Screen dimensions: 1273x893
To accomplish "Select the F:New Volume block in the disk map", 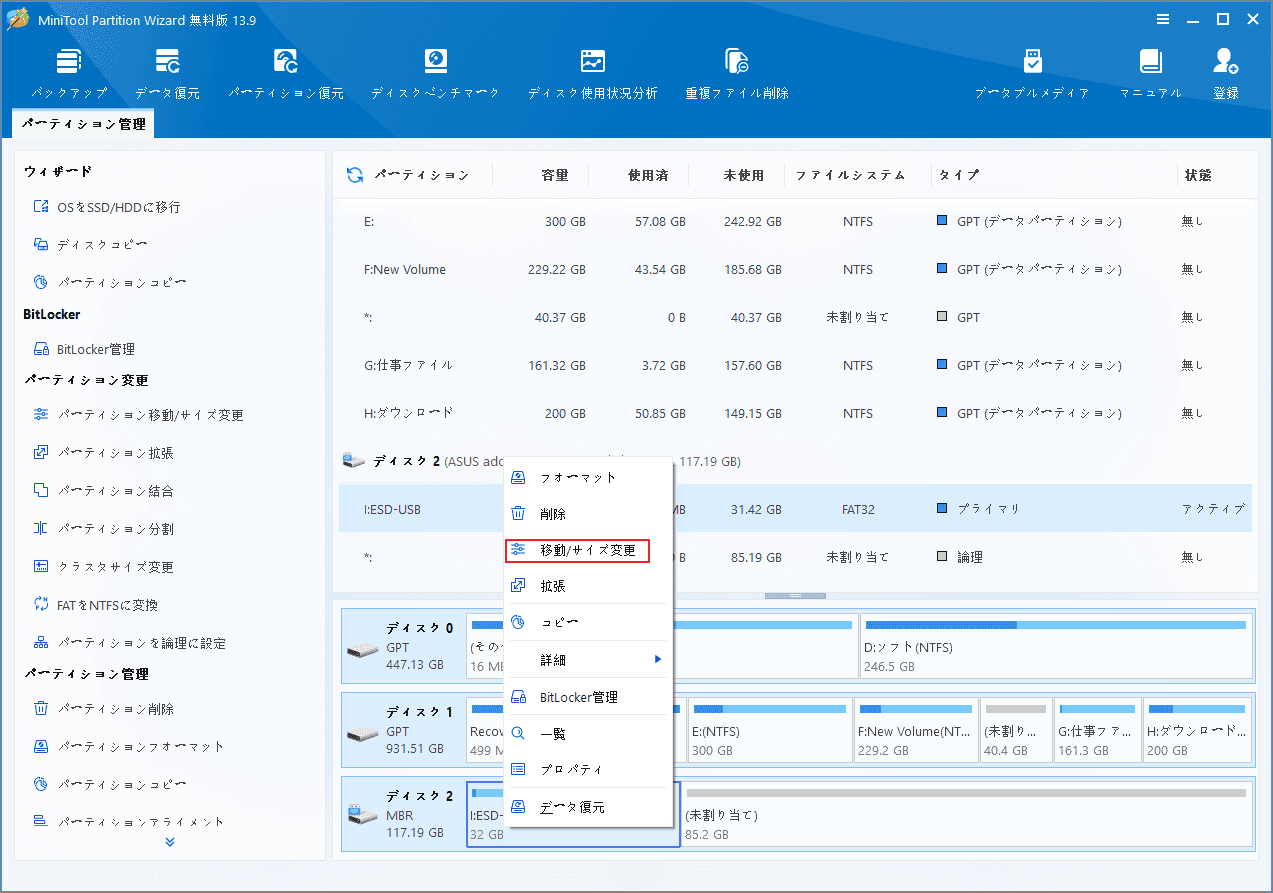I will 915,731.
